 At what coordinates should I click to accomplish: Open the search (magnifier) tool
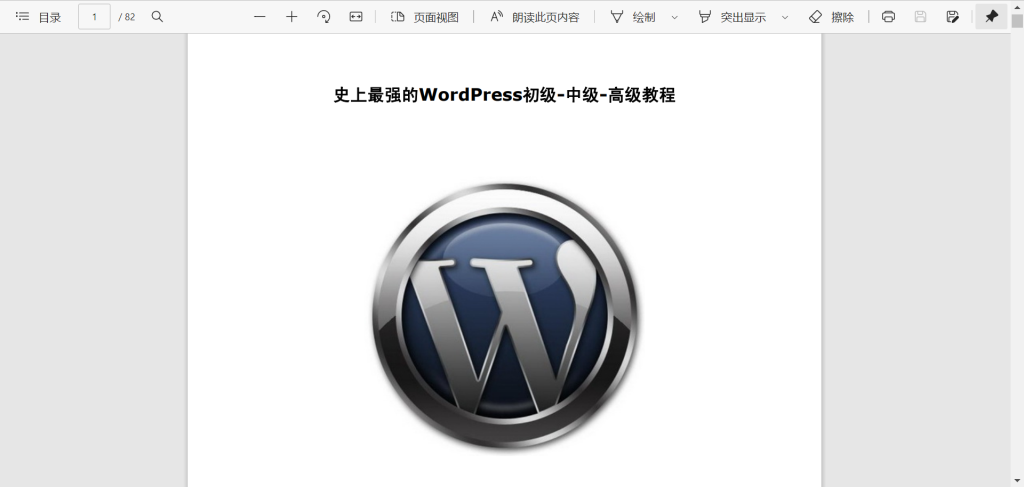(x=157, y=17)
